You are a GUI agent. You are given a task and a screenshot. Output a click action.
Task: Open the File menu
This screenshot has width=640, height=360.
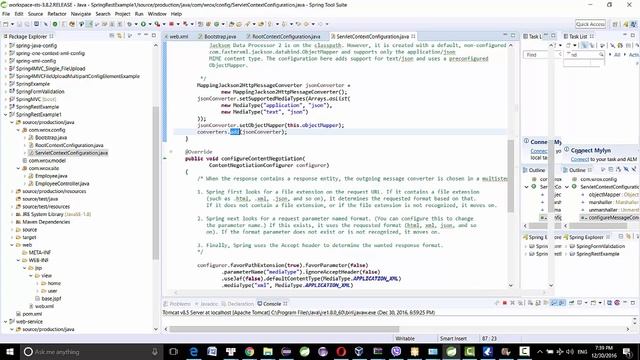tap(6, 14)
